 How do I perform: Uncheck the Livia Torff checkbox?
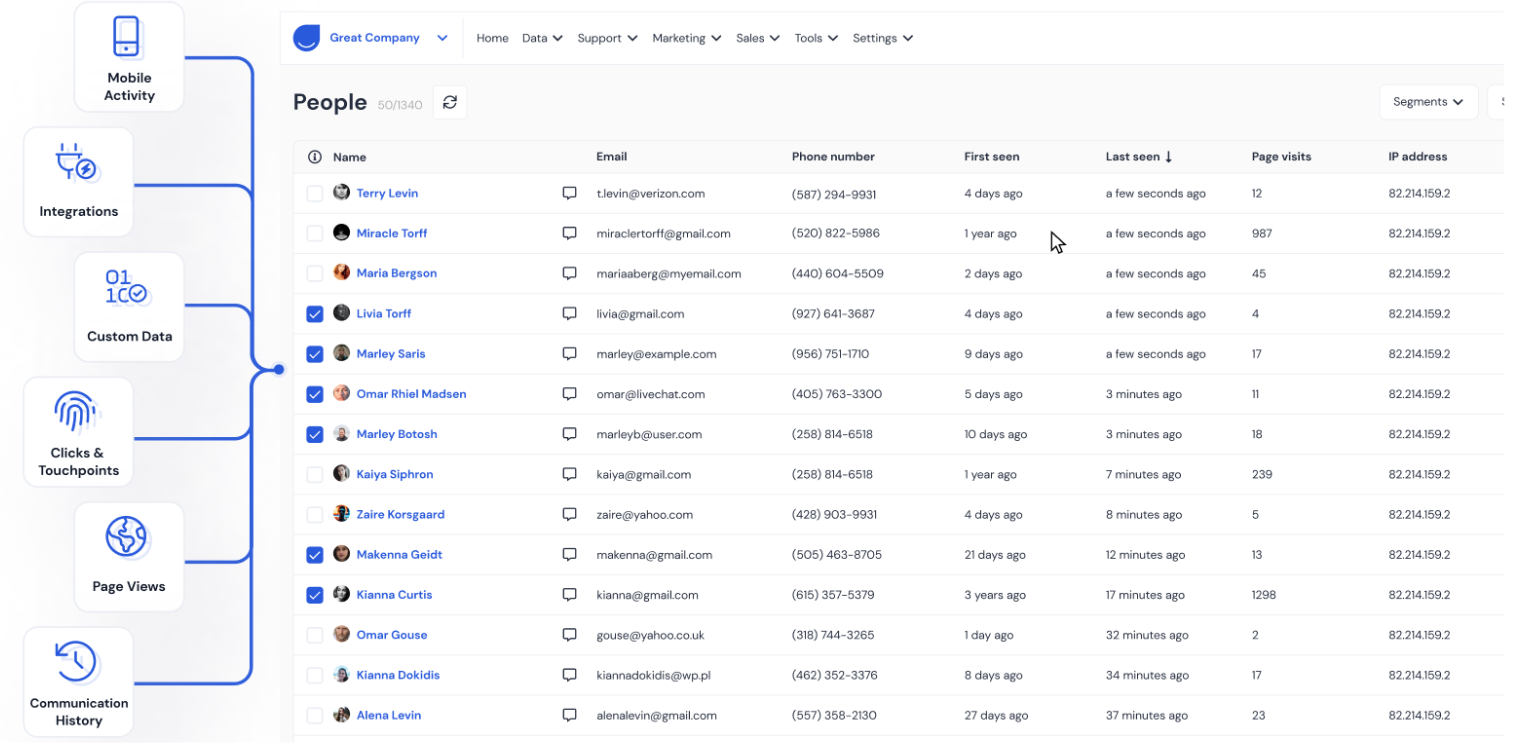315,314
